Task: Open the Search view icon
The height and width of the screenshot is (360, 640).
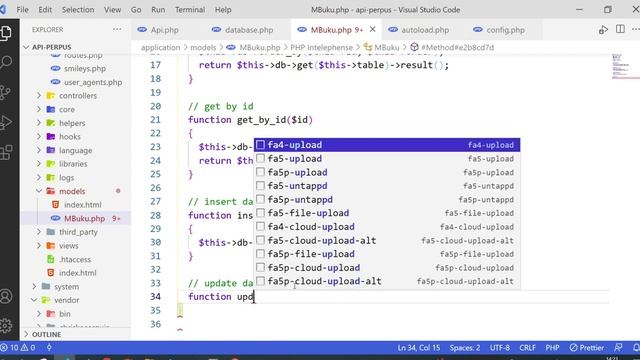Action: tap(6, 62)
